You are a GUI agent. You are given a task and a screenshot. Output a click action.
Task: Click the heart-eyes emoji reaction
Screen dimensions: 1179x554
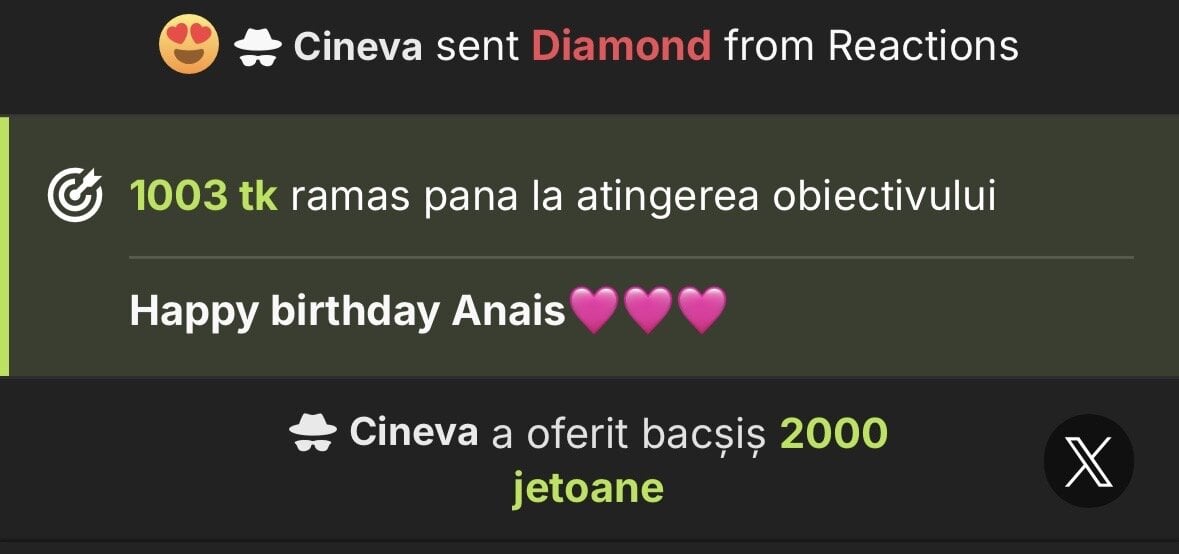click(189, 46)
